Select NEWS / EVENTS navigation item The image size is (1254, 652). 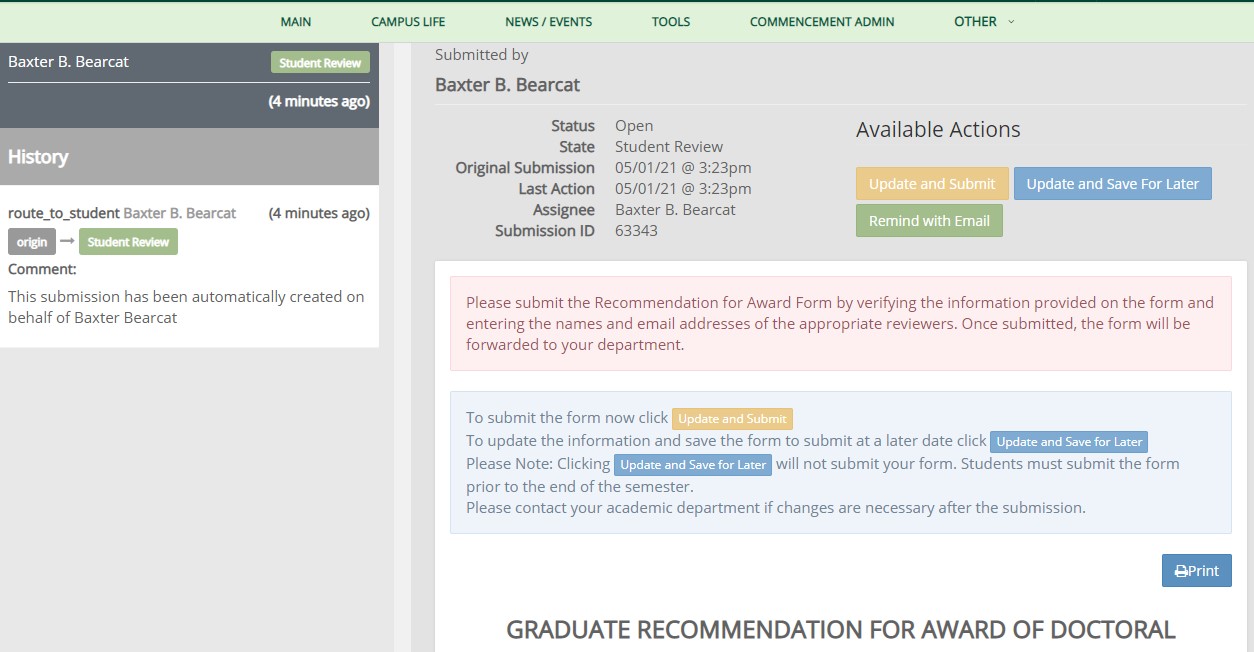(x=548, y=22)
